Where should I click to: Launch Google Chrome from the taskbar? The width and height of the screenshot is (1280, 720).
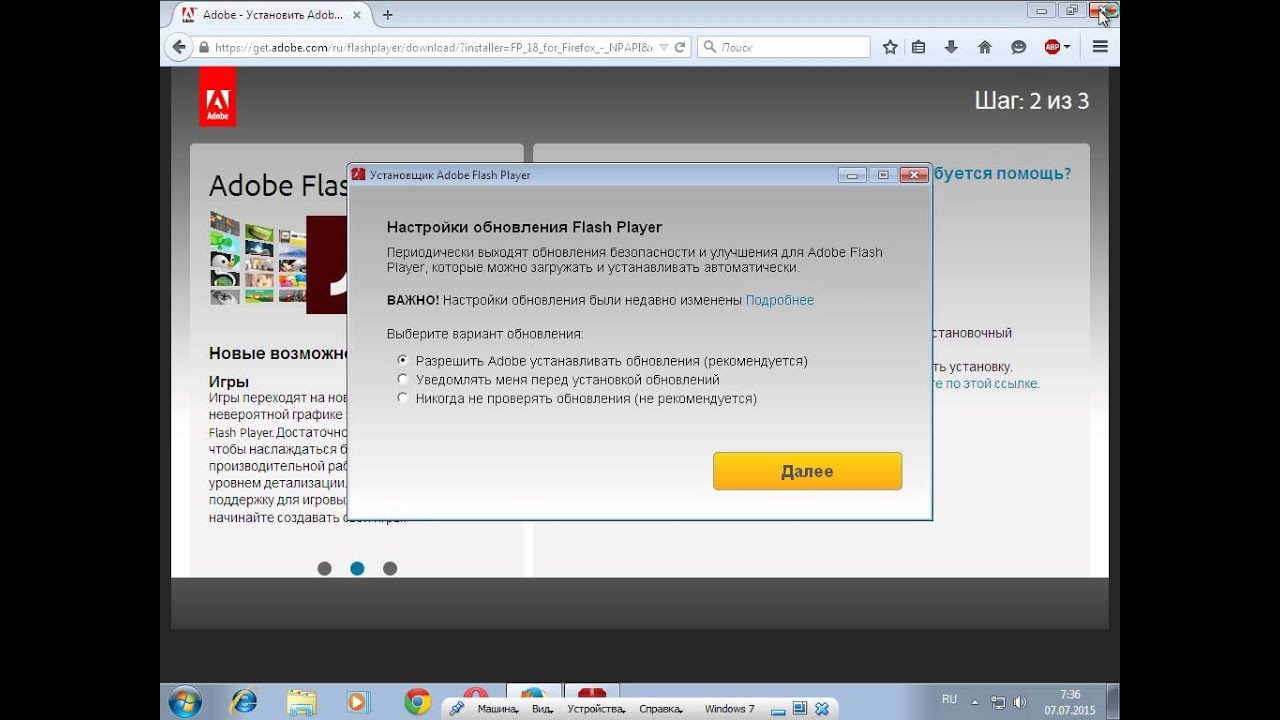pyautogui.click(x=417, y=702)
